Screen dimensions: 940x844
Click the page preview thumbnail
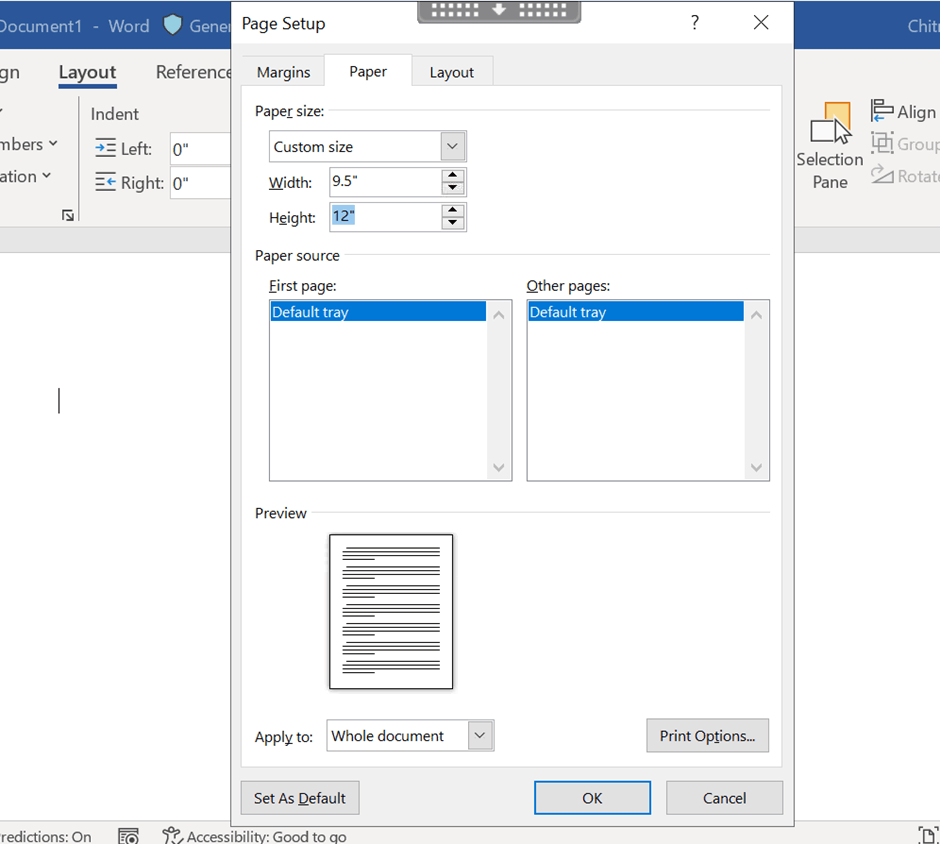point(391,611)
